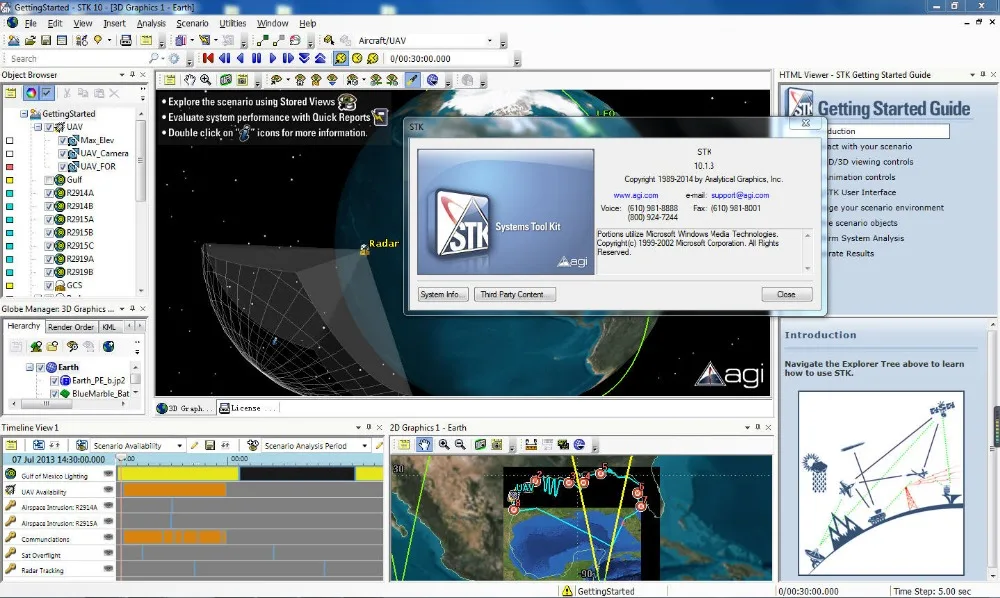
Task: Click the Save scenario icon
Action: point(45,40)
